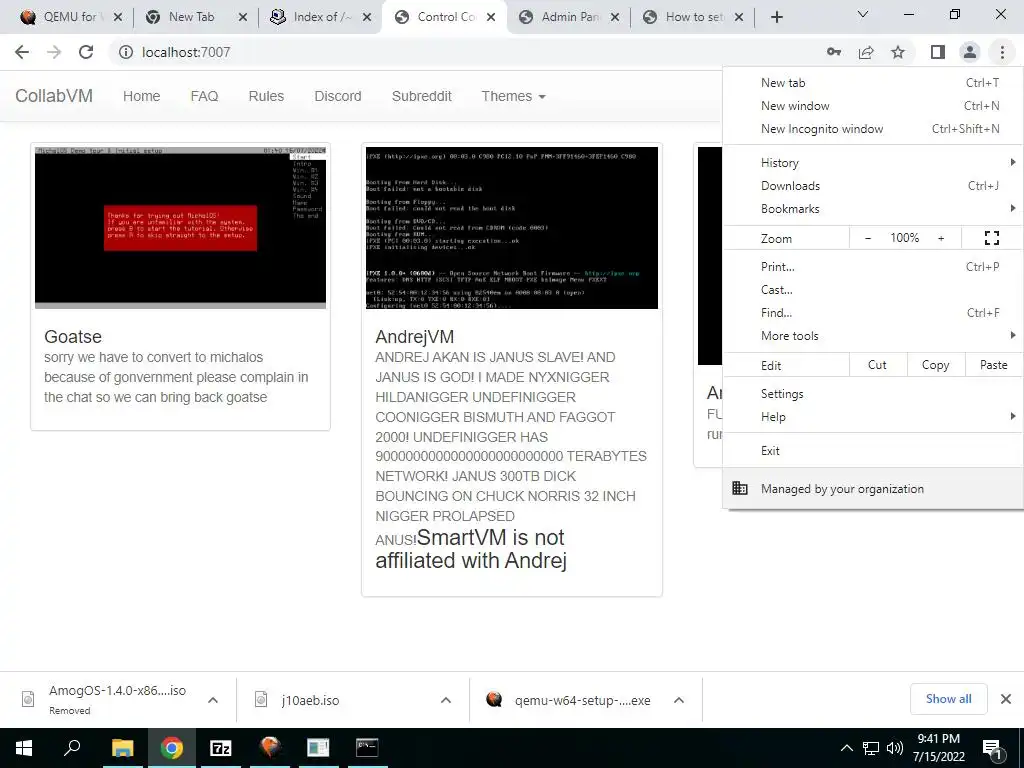Viewport: 1024px width, 768px height.
Task: Open the Windows Start menu
Action: click(24, 748)
